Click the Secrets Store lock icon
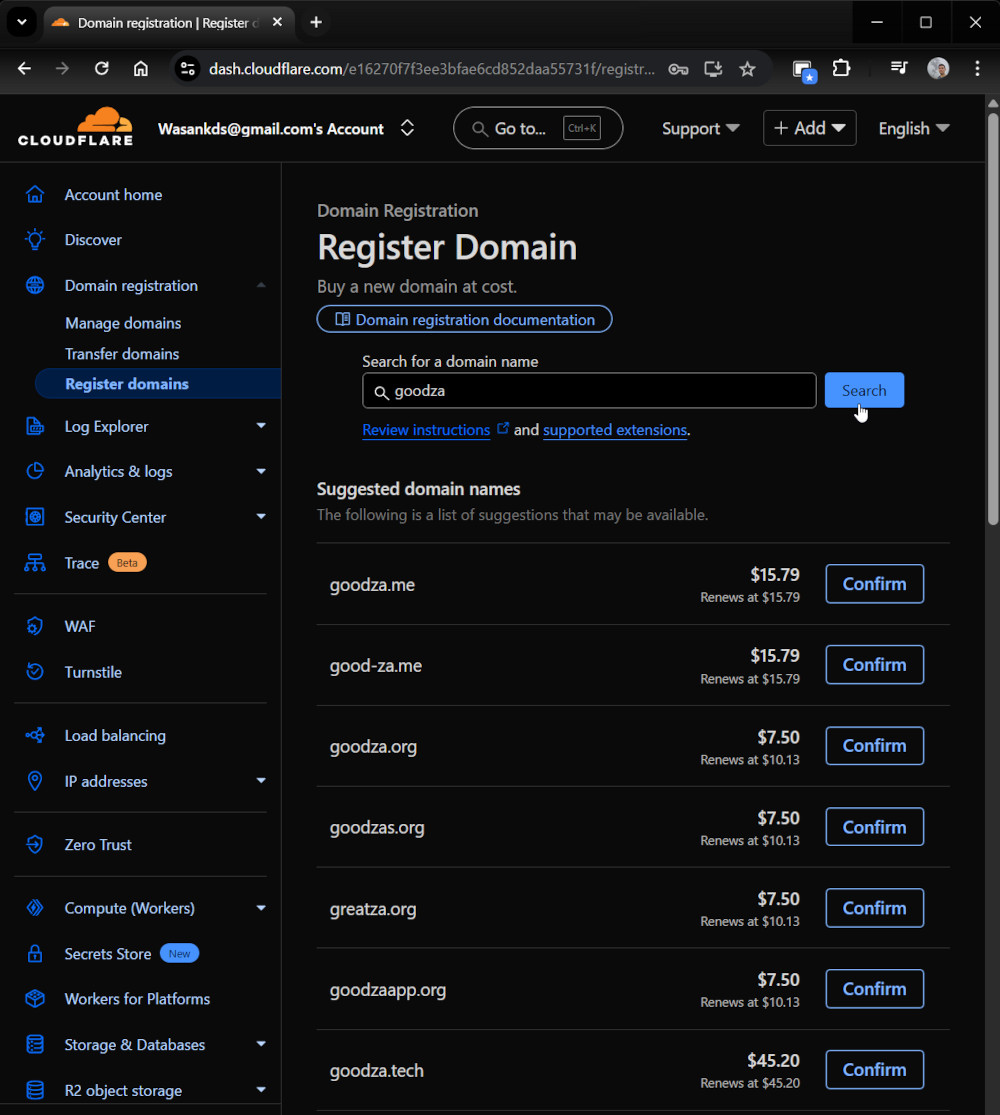This screenshot has height=1115, width=1000. coord(35,954)
